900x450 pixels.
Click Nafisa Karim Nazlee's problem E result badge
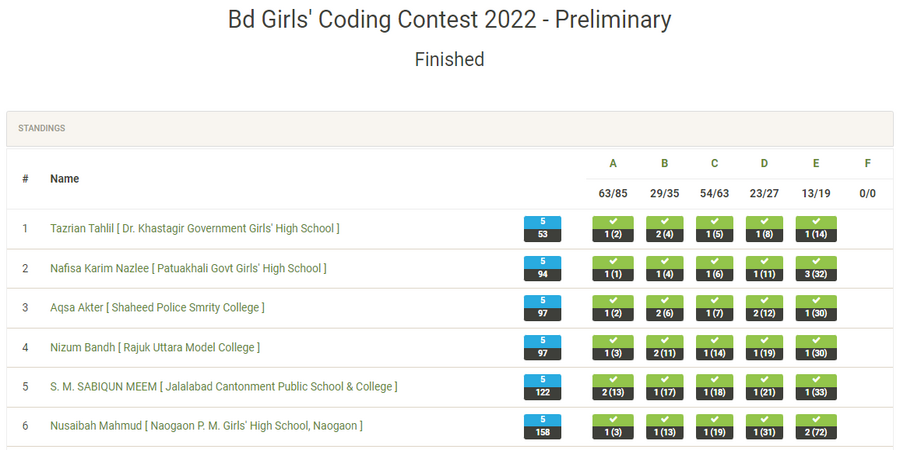coord(816,268)
